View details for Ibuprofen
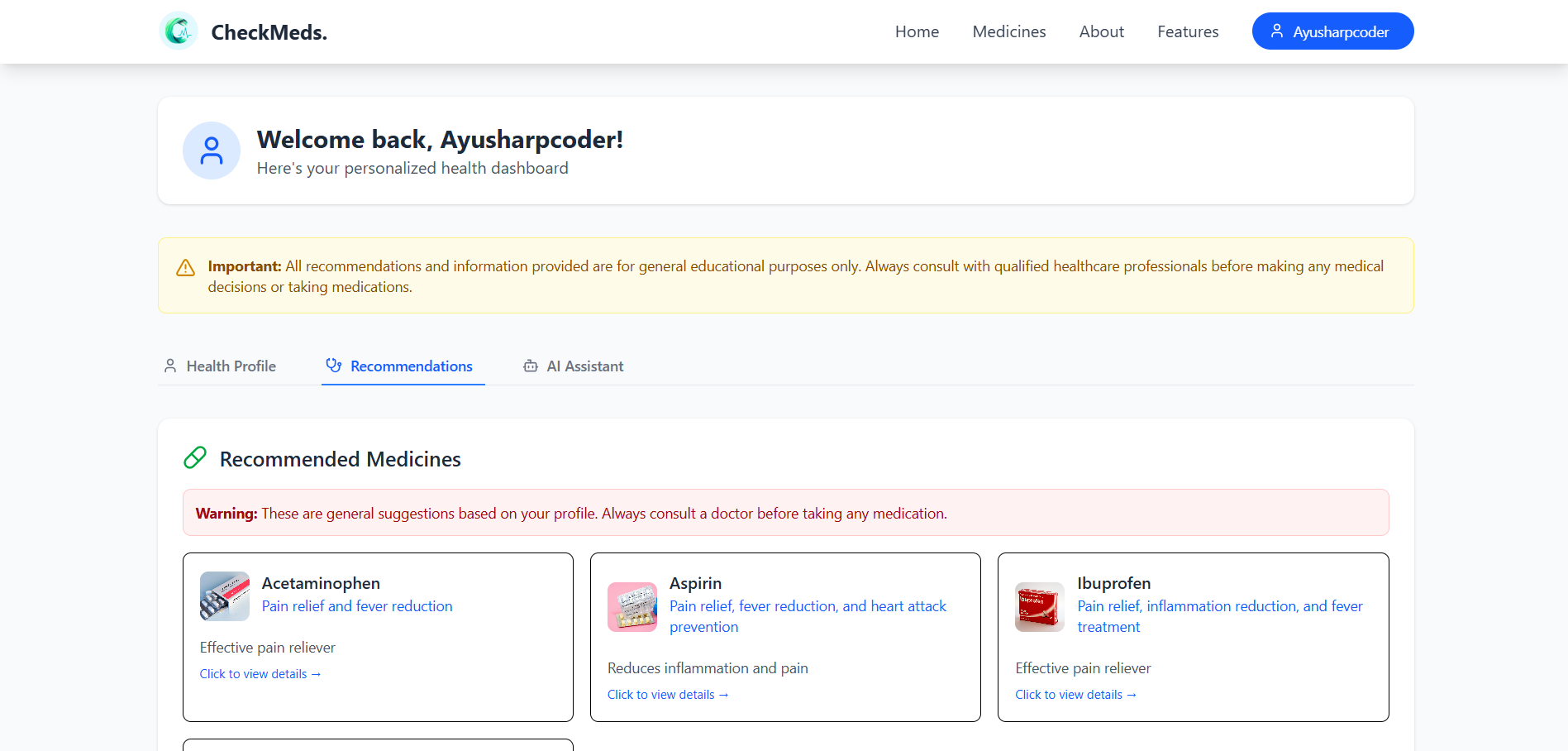 (x=1075, y=695)
